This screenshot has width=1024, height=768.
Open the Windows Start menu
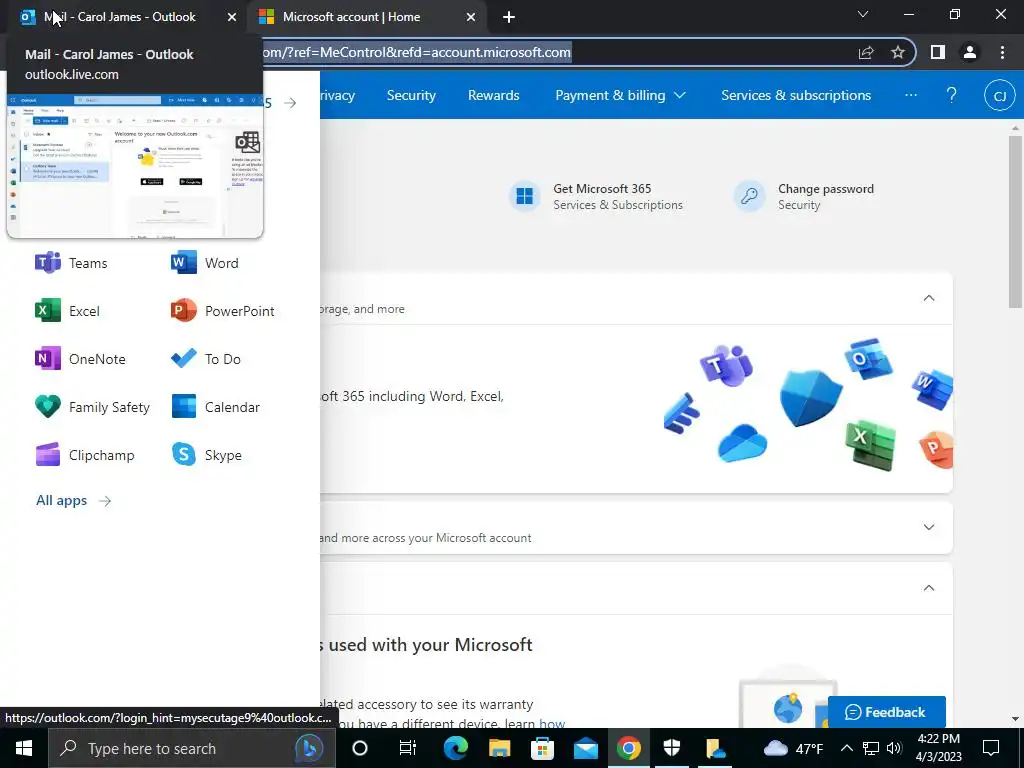click(24, 748)
